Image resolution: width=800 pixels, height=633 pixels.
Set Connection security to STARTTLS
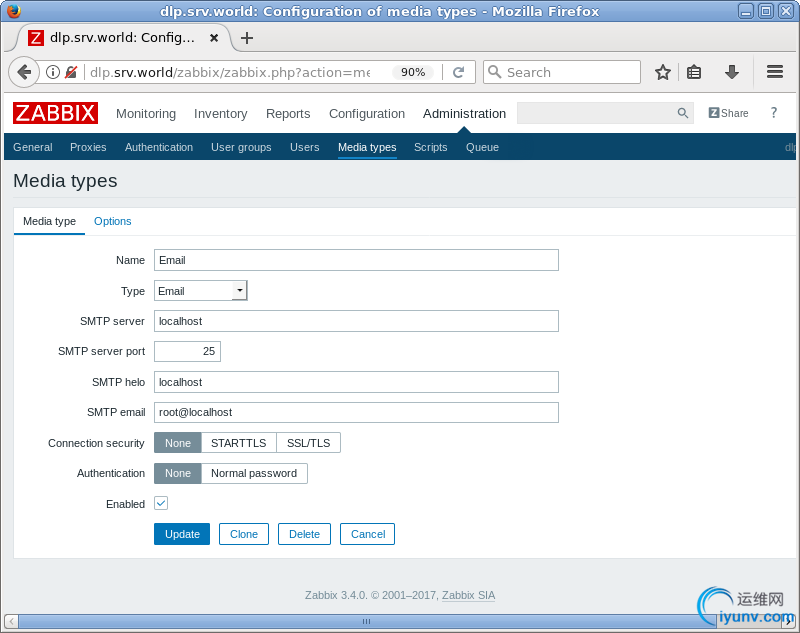click(239, 443)
